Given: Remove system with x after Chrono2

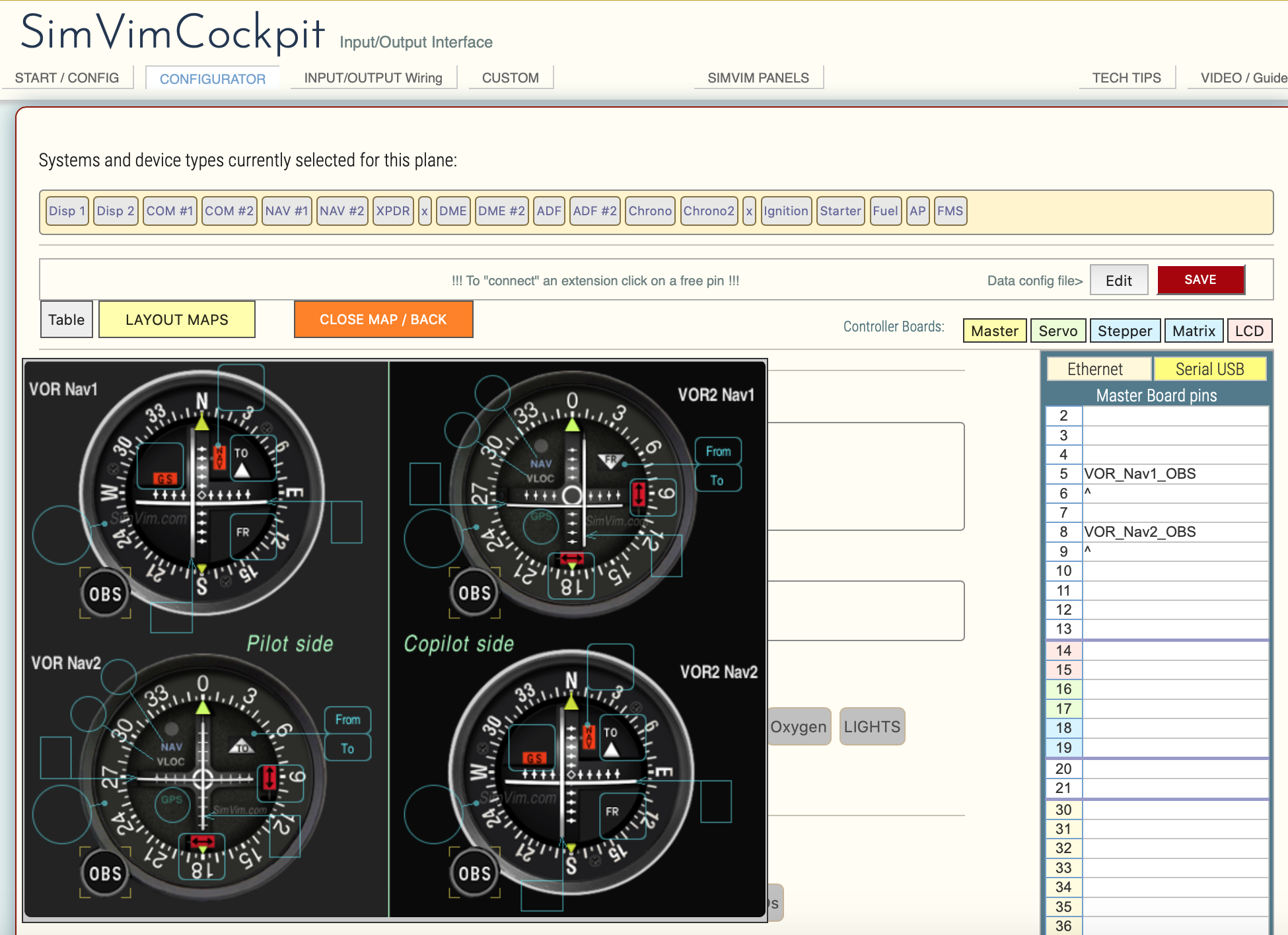Looking at the screenshot, I should 749,211.
